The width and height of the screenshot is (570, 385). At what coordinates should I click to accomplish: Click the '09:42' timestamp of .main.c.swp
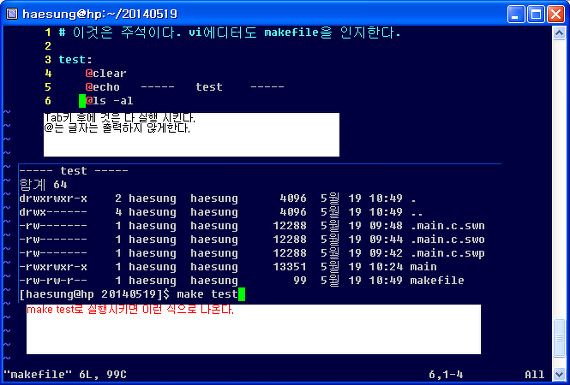coord(386,253)
